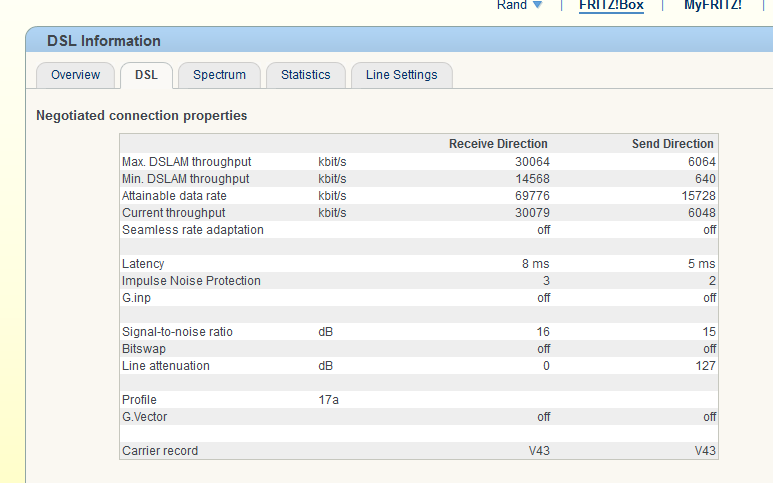Open the Line Settings tab
773x483 pixels.
pyautogui.click(x=401, y=75)
